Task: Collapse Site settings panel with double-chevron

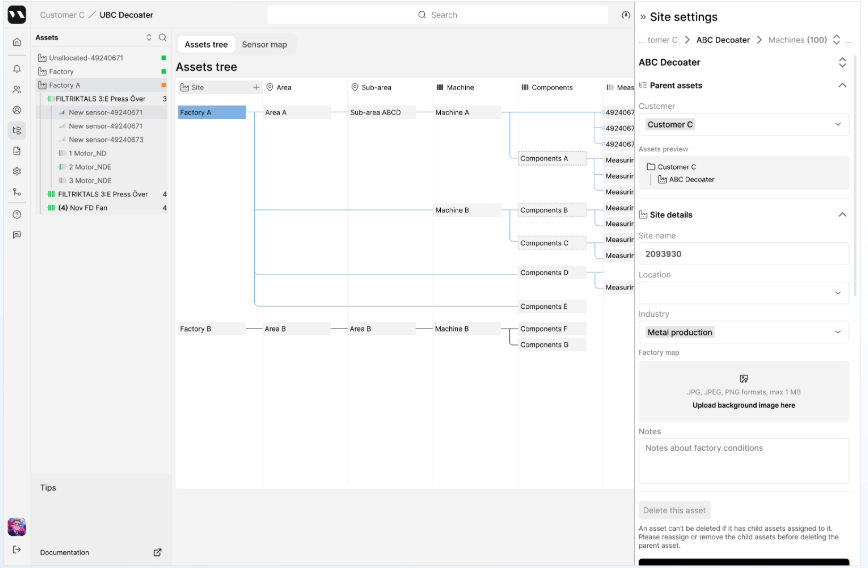Action: (x=643, y=17)
